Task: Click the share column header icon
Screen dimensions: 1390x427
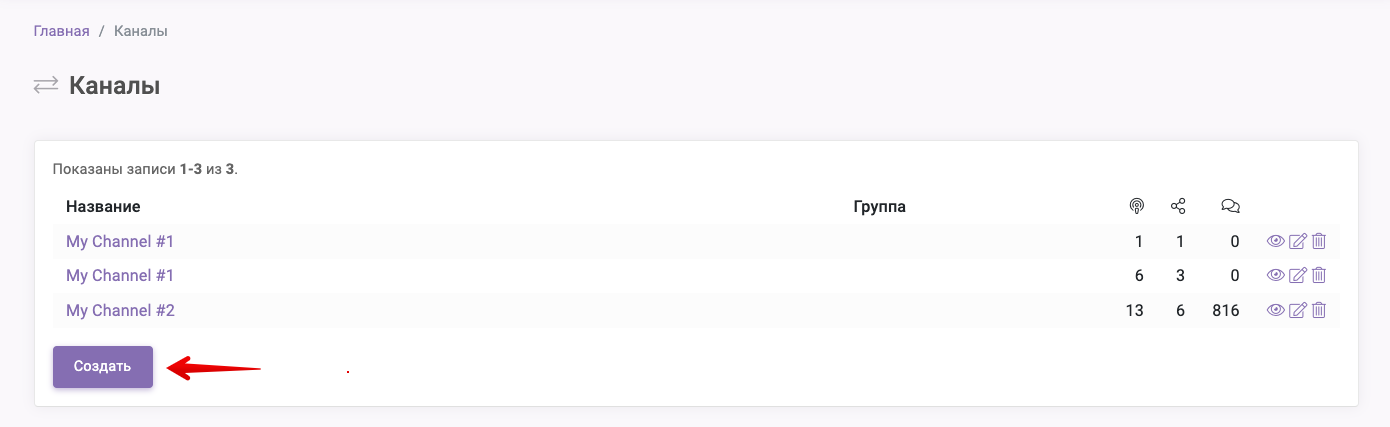Action: pos(1178,206)
